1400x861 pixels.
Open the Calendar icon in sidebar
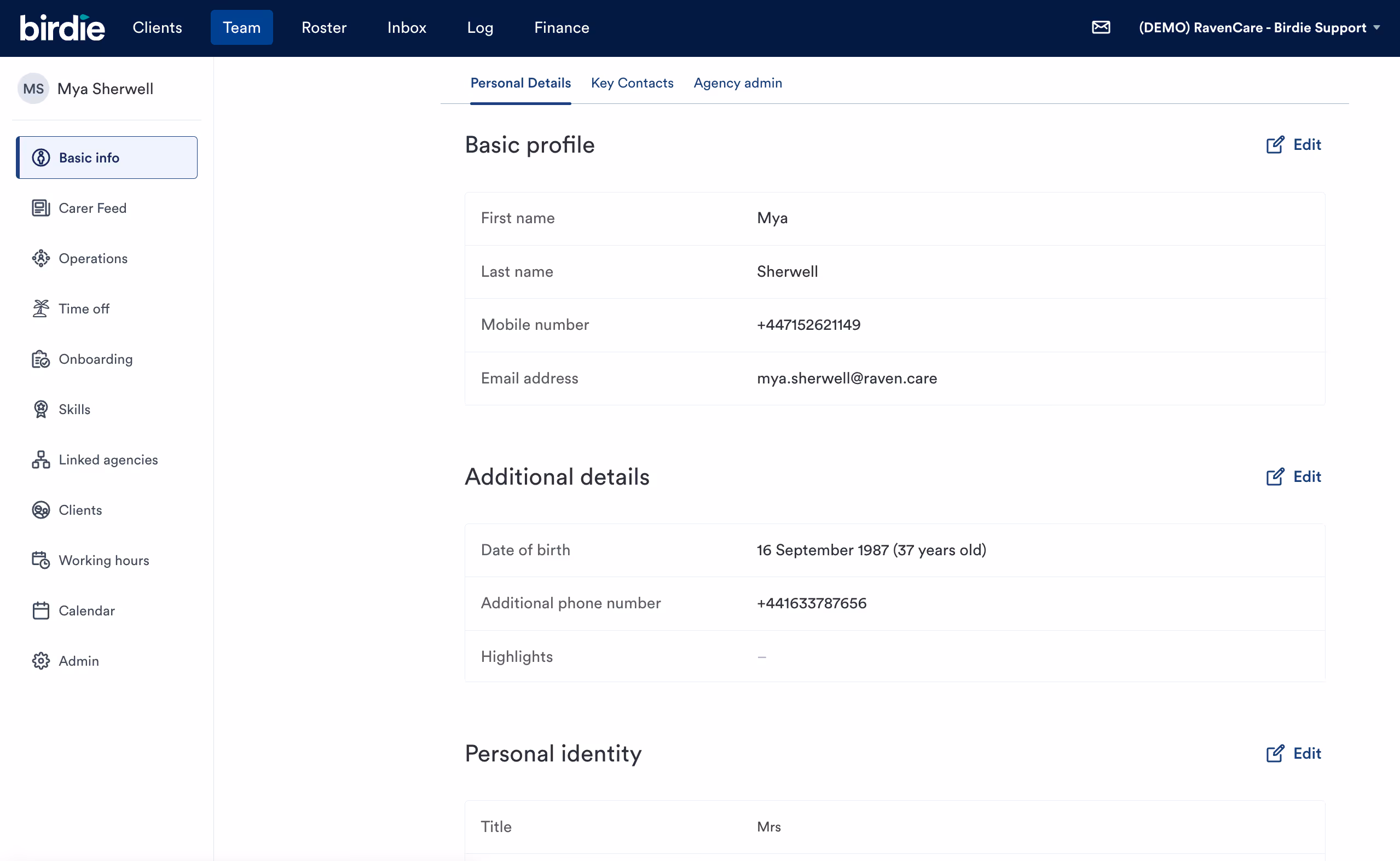41,610
